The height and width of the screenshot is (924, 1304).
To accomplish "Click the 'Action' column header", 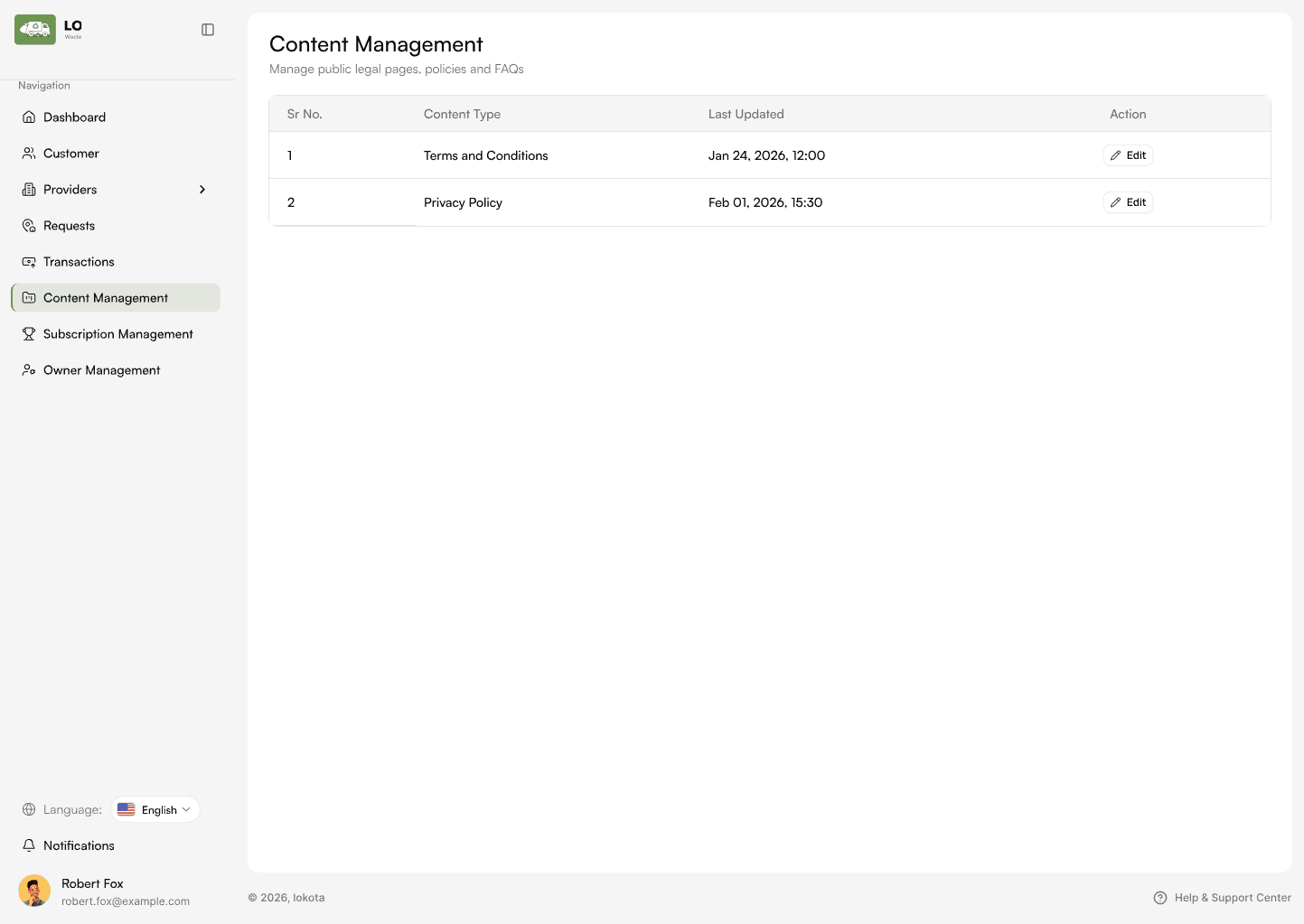I will tap(1128, 114).
